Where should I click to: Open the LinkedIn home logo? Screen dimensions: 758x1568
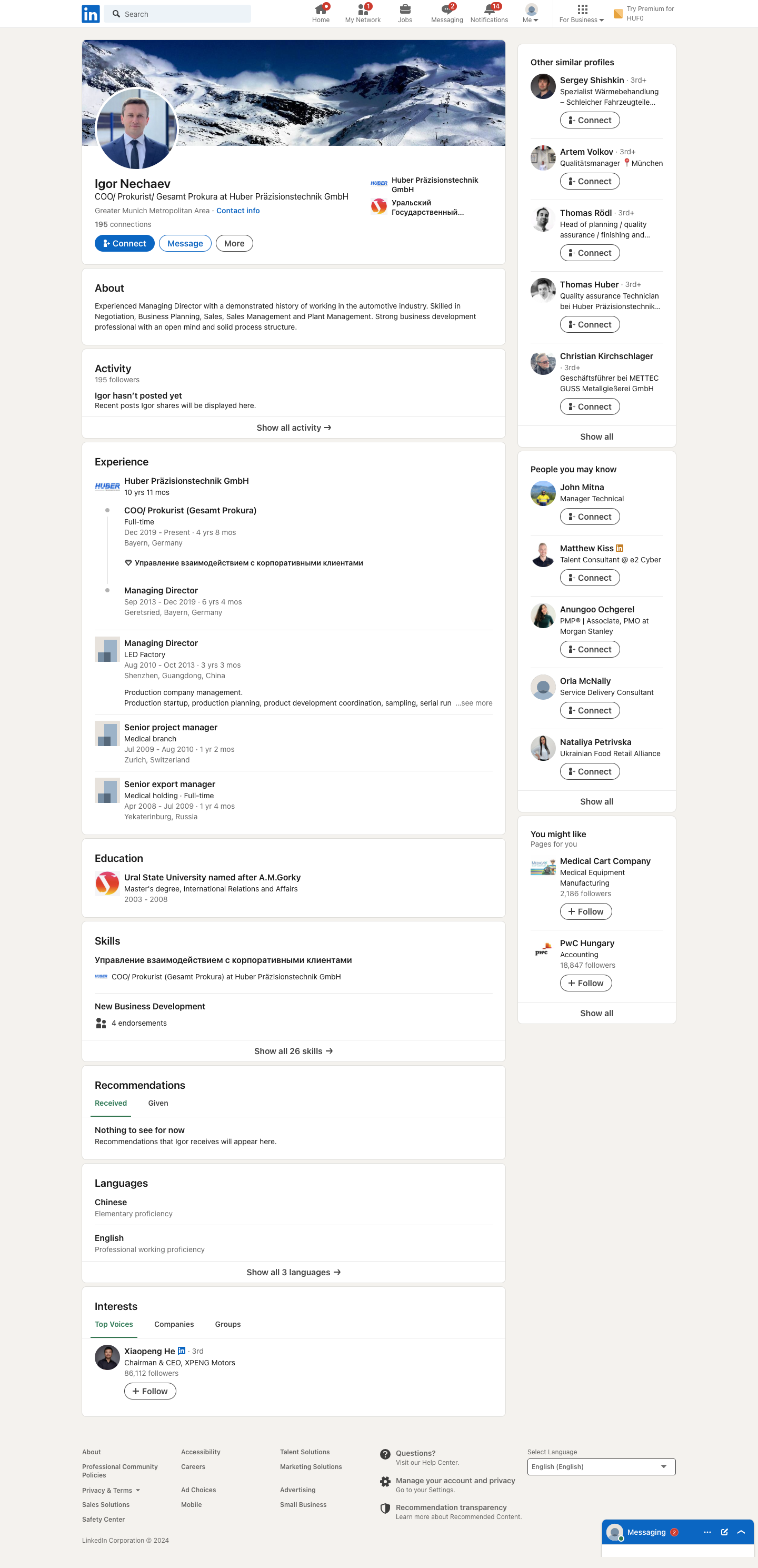(91, 13)
